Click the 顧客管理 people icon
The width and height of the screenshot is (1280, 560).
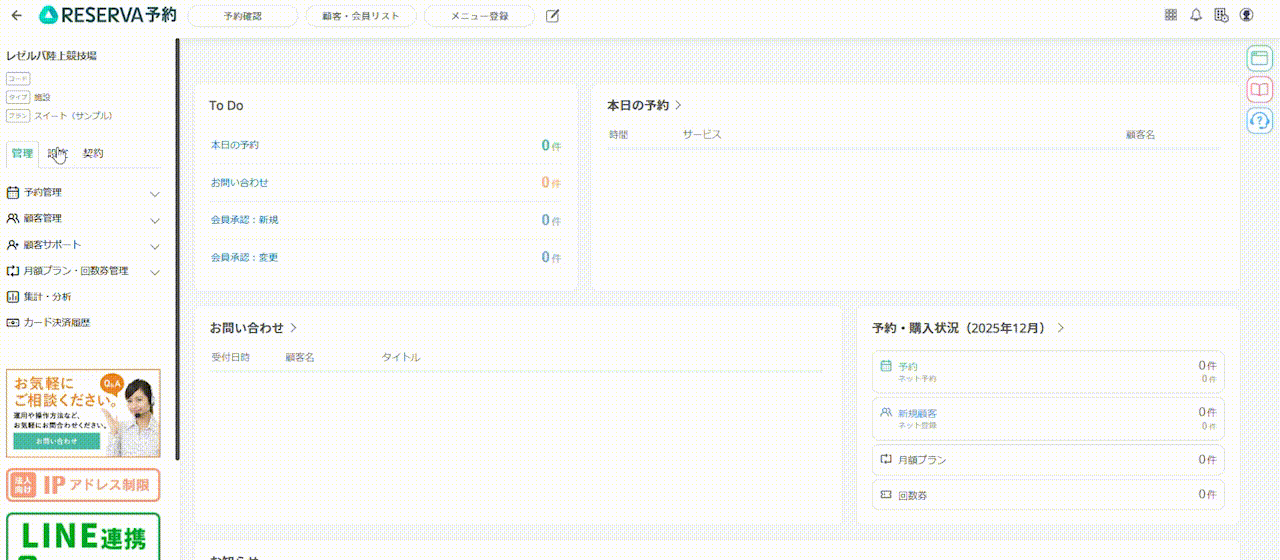tap(13, 218)
